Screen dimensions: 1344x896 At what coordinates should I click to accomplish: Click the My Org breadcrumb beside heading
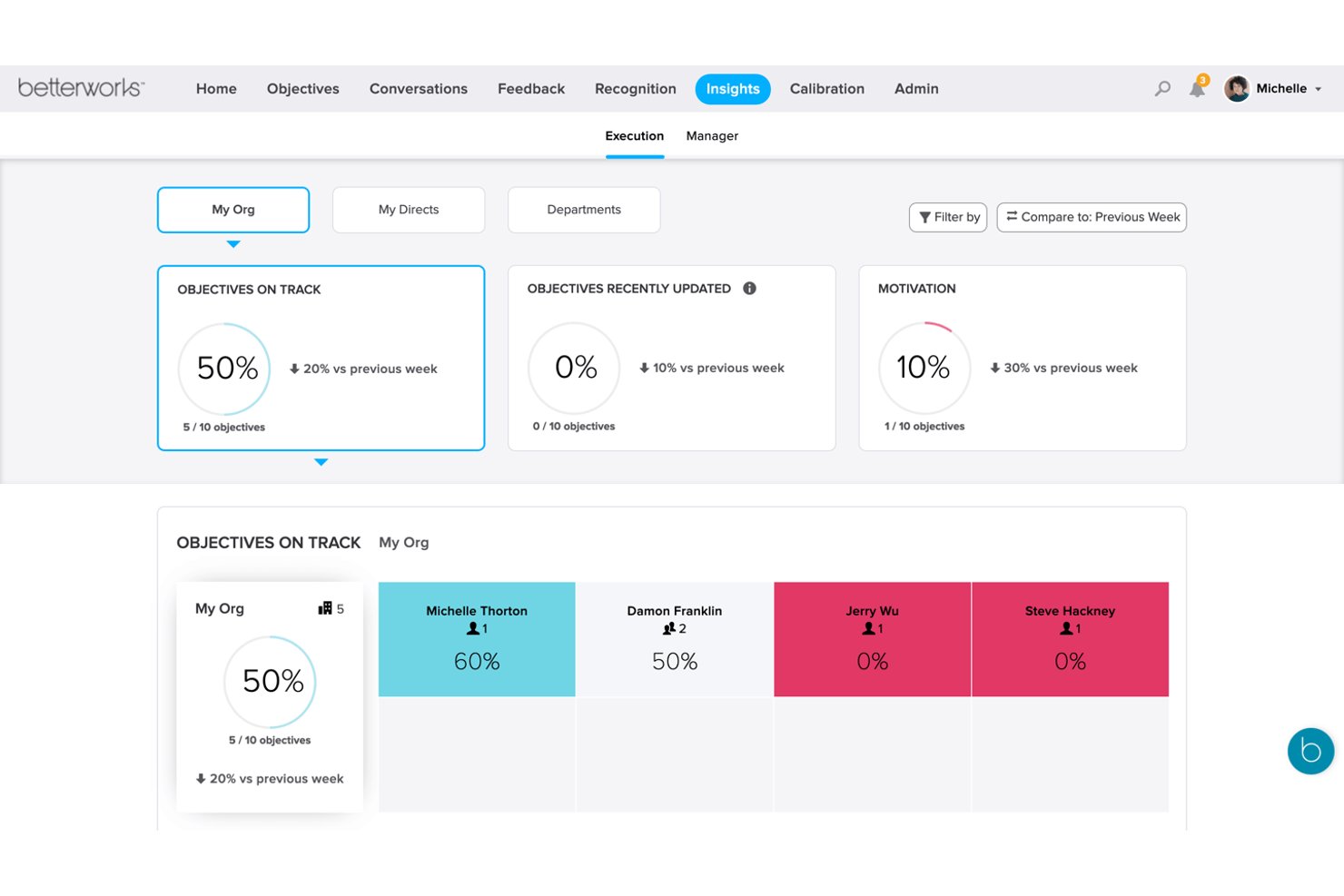(x=404, y=542)
